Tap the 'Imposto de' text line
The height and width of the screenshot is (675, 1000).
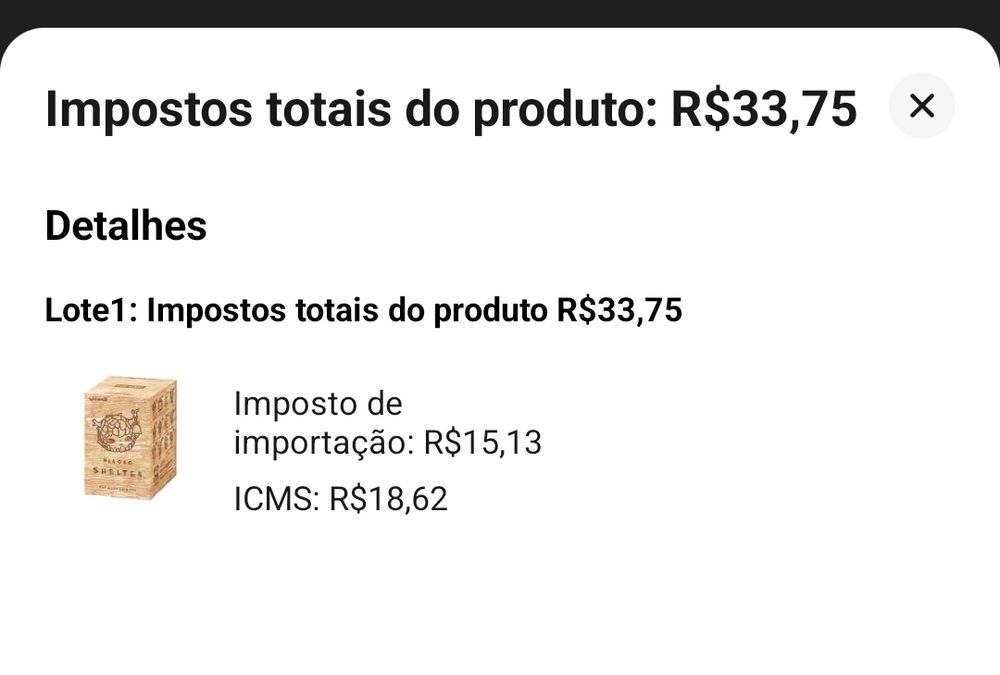tap(317, 404)
